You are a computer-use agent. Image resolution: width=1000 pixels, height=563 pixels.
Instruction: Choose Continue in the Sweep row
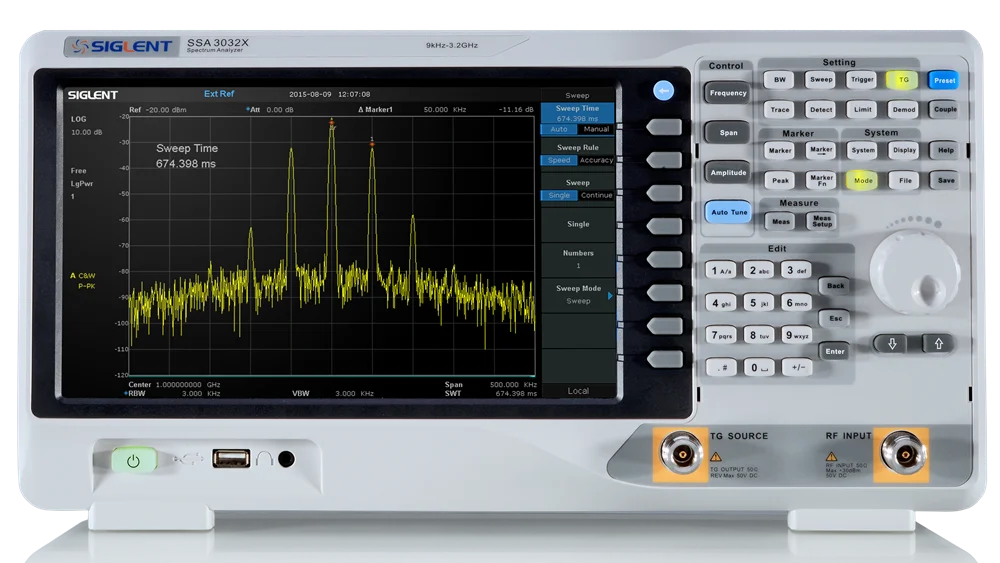click(596, 196)
